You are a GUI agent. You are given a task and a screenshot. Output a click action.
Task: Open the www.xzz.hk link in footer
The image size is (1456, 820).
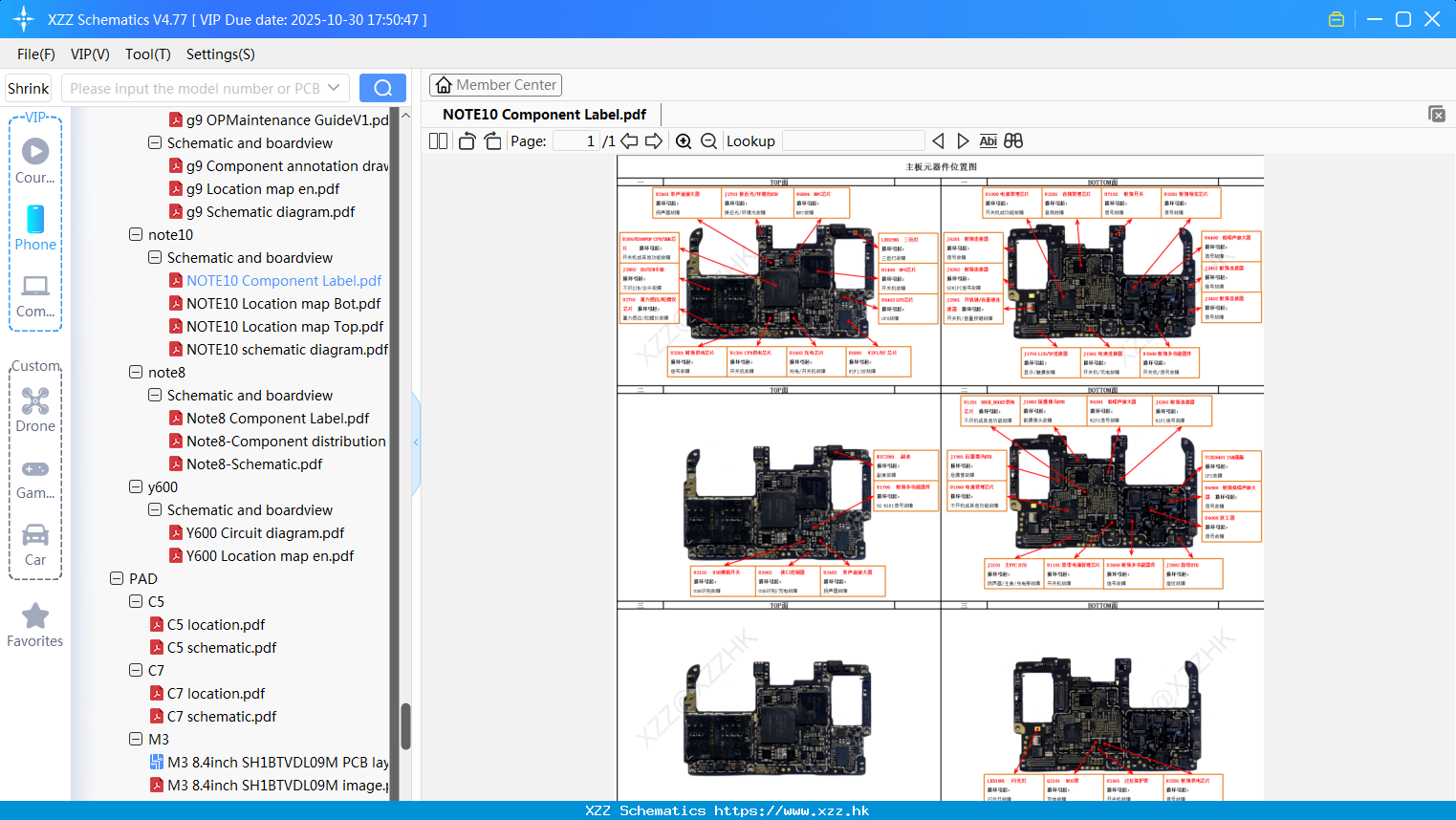click(792, 810)
